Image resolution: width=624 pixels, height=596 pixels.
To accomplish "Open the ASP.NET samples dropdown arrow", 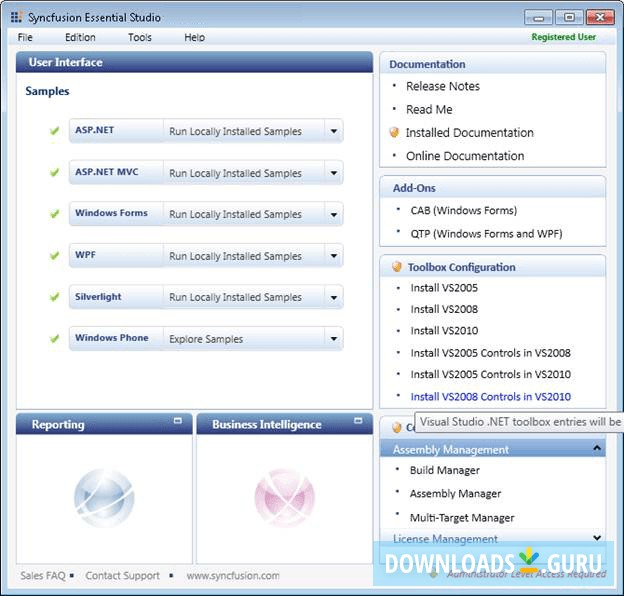I will (x=334, y=131).
